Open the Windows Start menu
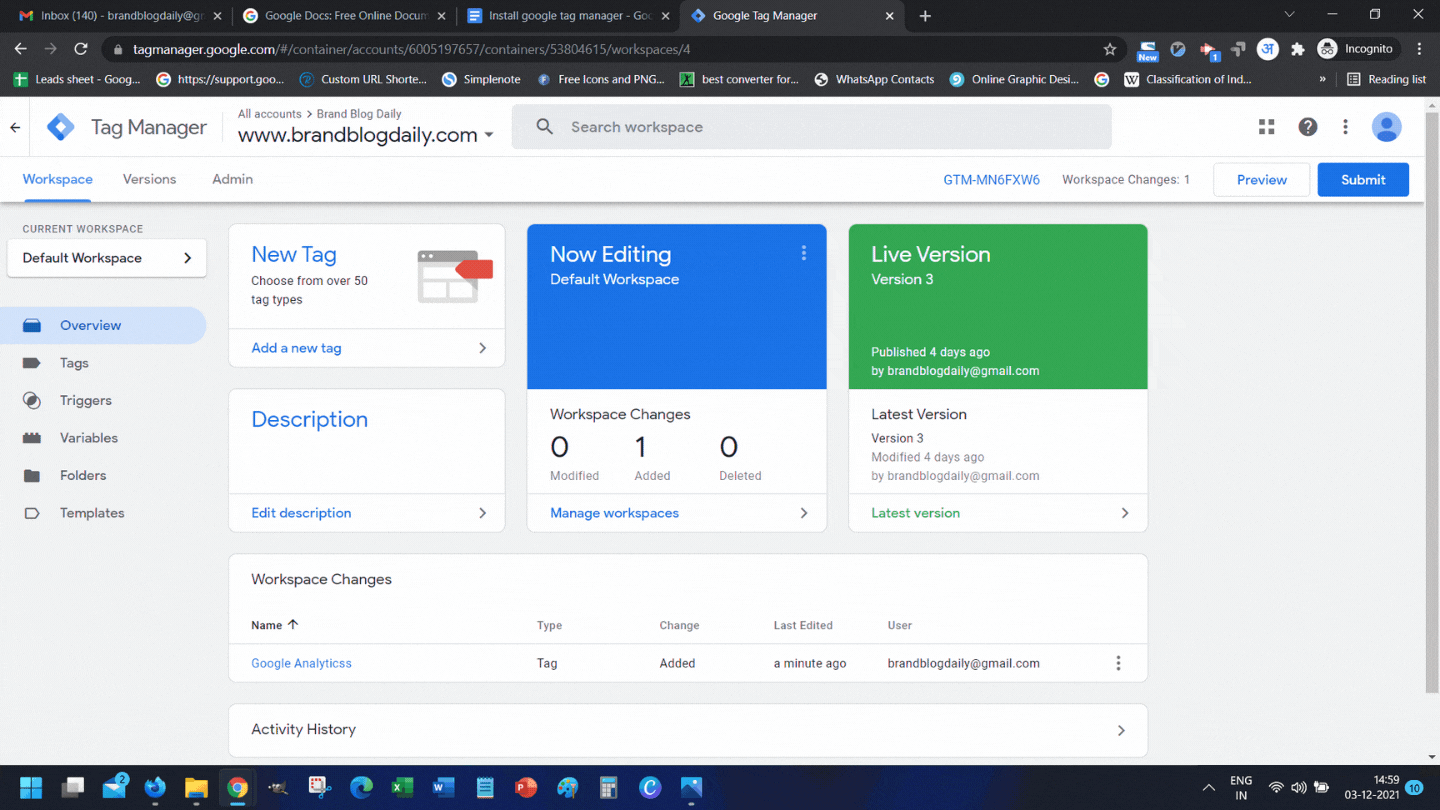Screen dimensions: 1440x810 (x=31, y=788)
